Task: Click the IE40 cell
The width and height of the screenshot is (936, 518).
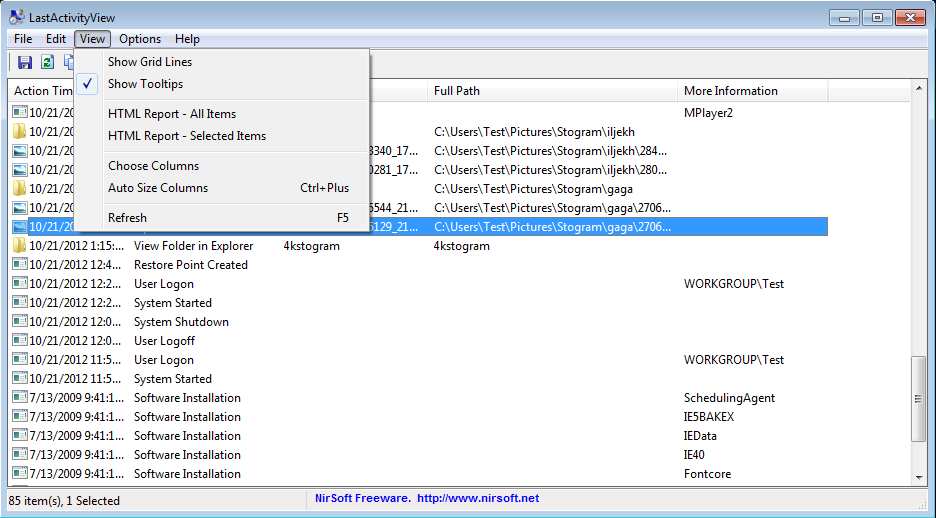Action: tap(694, 455)
